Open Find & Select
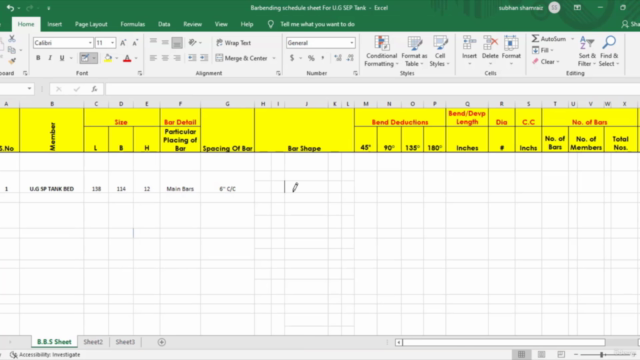The width and height of the screenshot is (640, 360). (609, 51)
